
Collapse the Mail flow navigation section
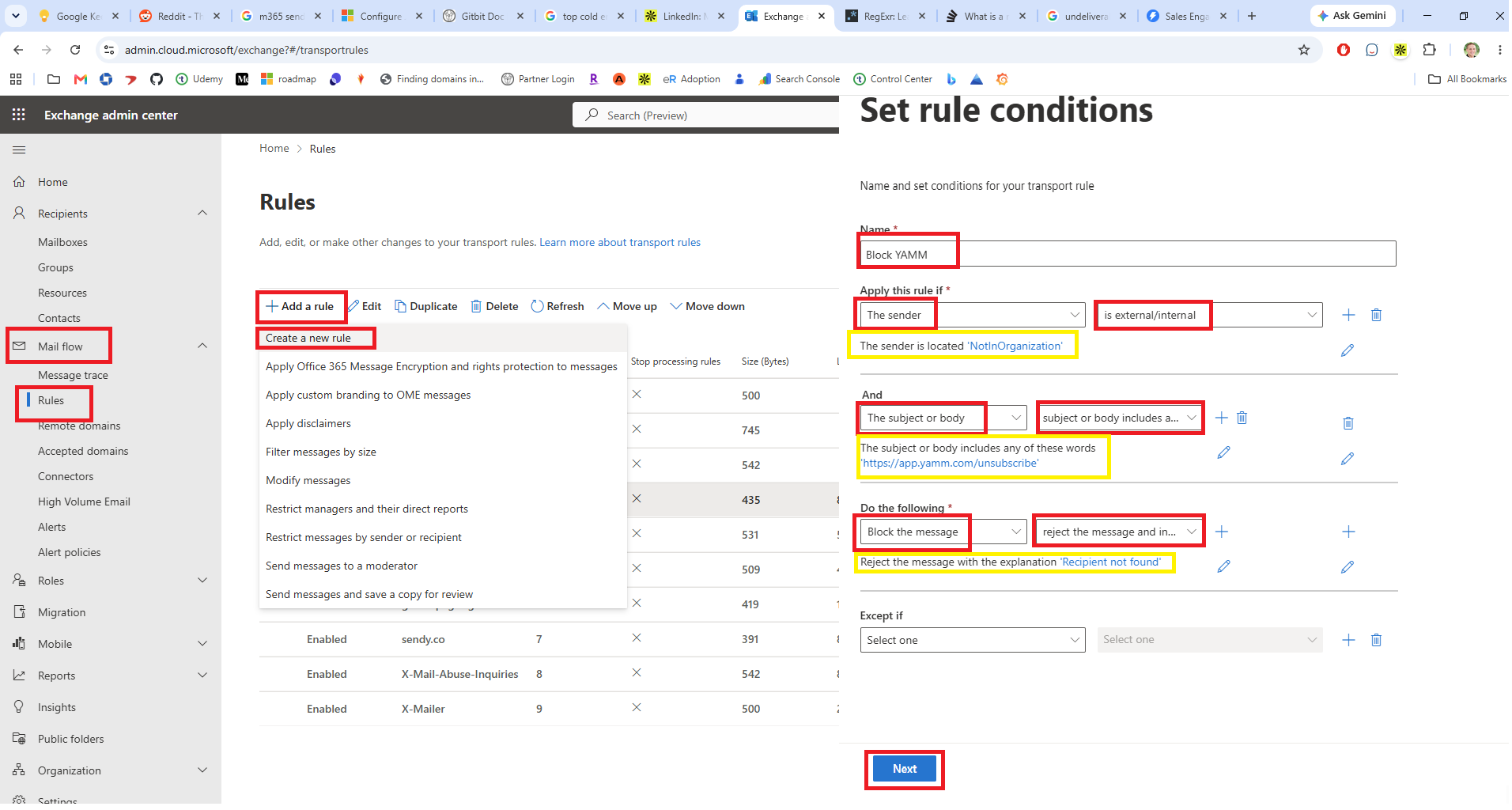[x=202, y=346]
